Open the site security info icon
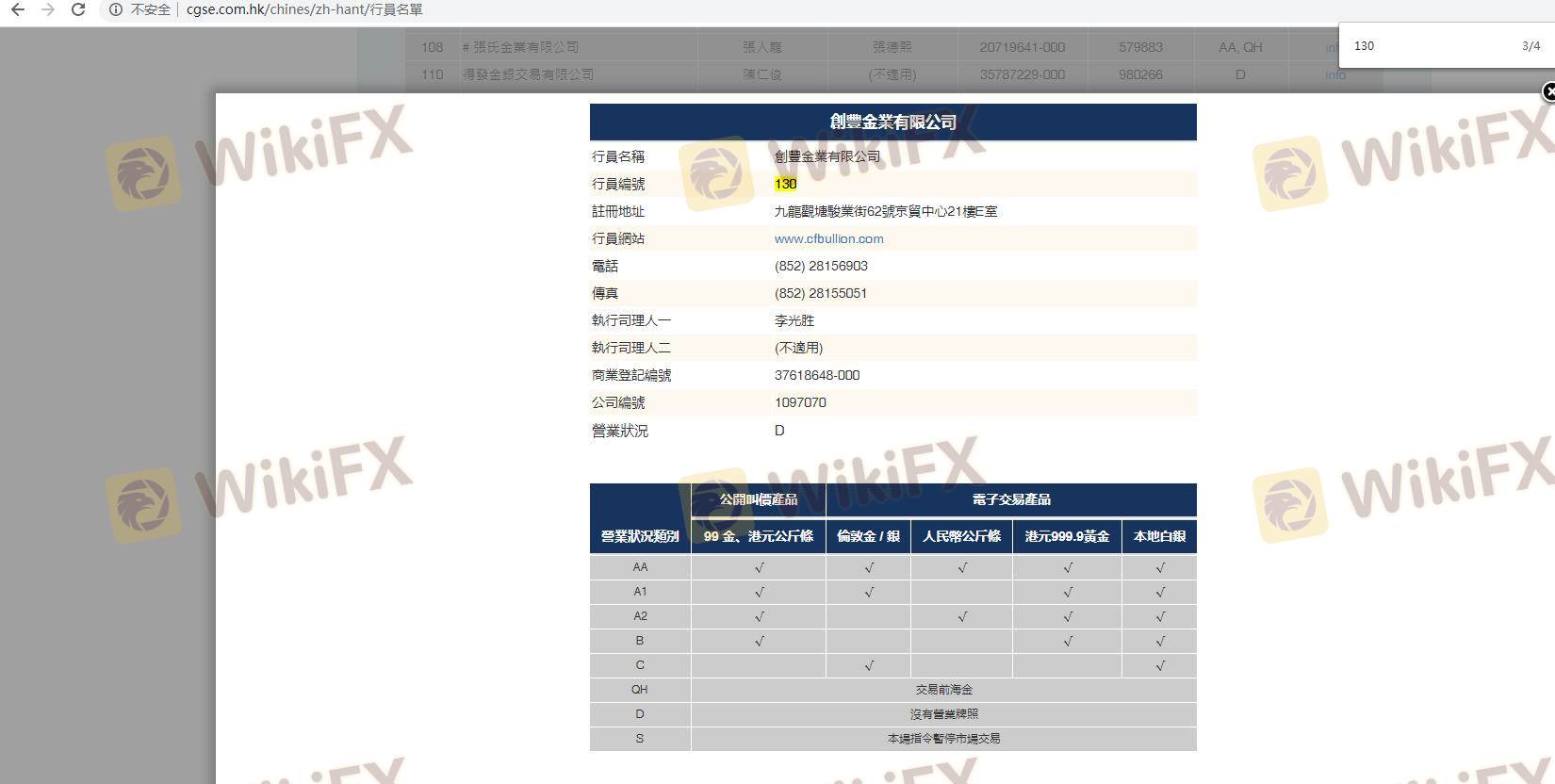The width and height of the screenshot is (1555, 784). point(115,9)
